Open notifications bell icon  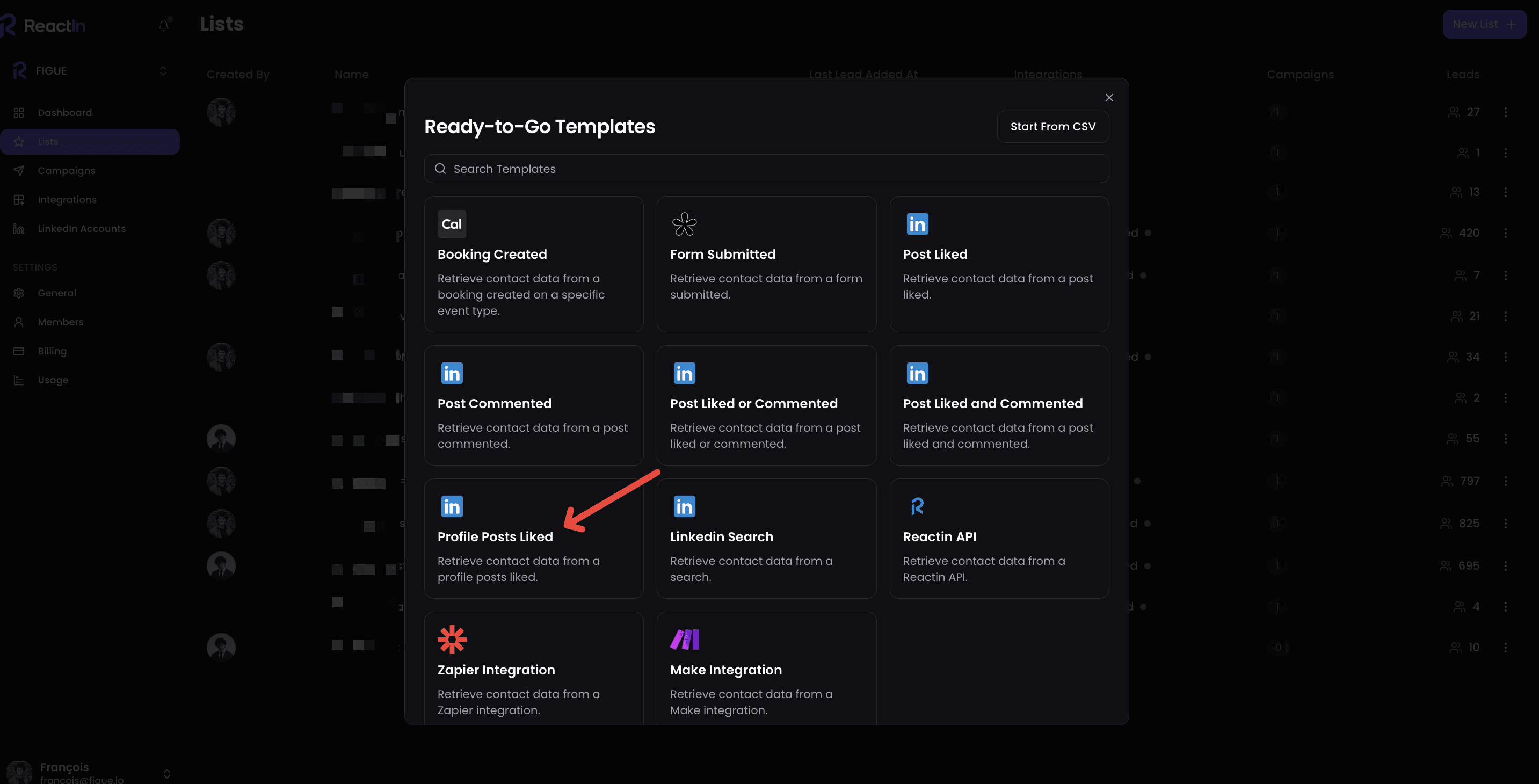(x=164, y=25)
